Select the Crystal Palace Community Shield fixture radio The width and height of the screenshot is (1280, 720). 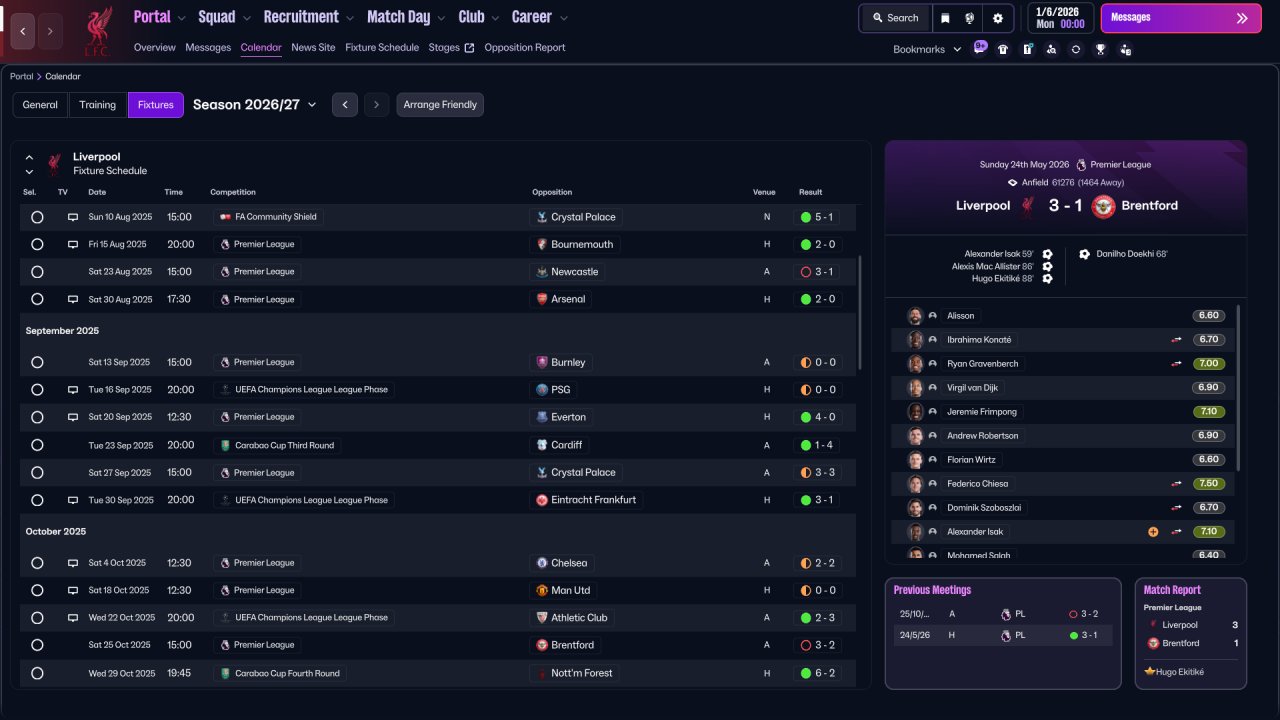coord(37,217)
